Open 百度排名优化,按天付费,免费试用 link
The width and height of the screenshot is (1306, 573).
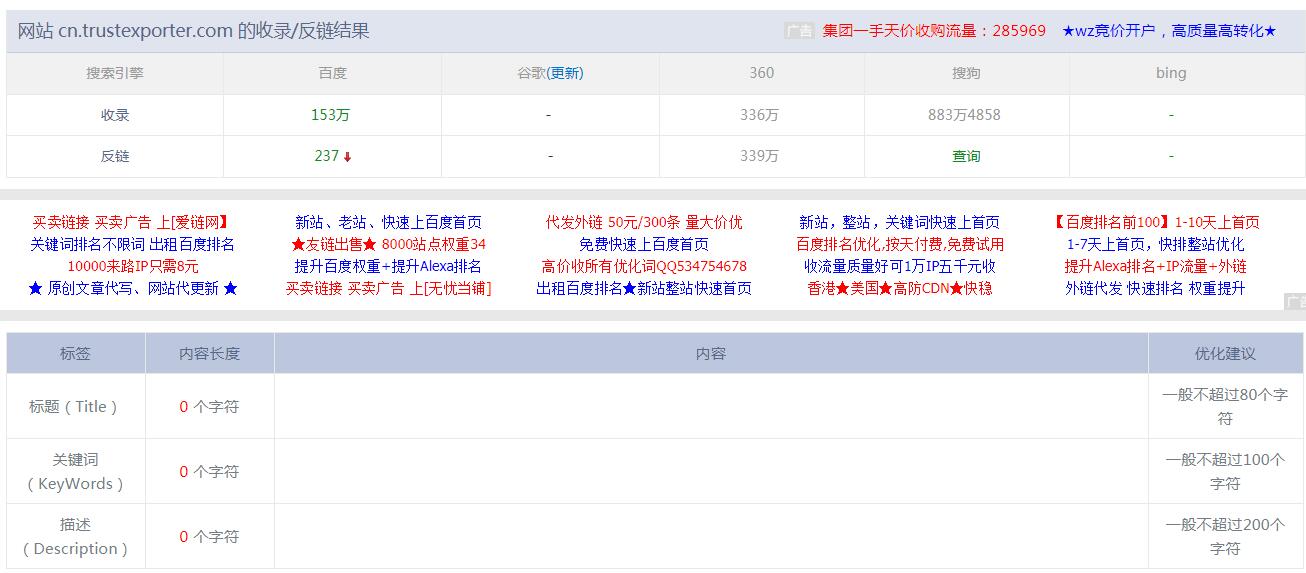pyautogui.click(x=899, y=244)
